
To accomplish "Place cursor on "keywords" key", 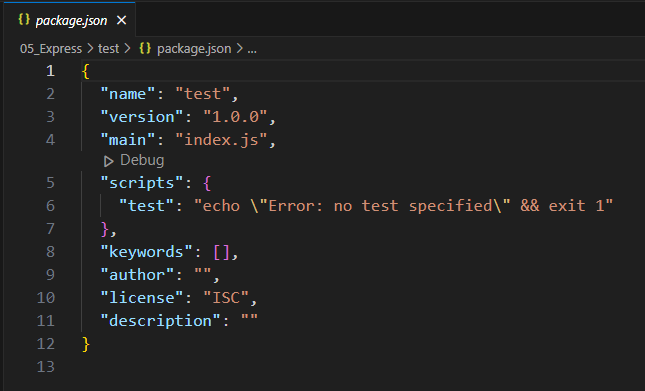I will coord(146,252).
